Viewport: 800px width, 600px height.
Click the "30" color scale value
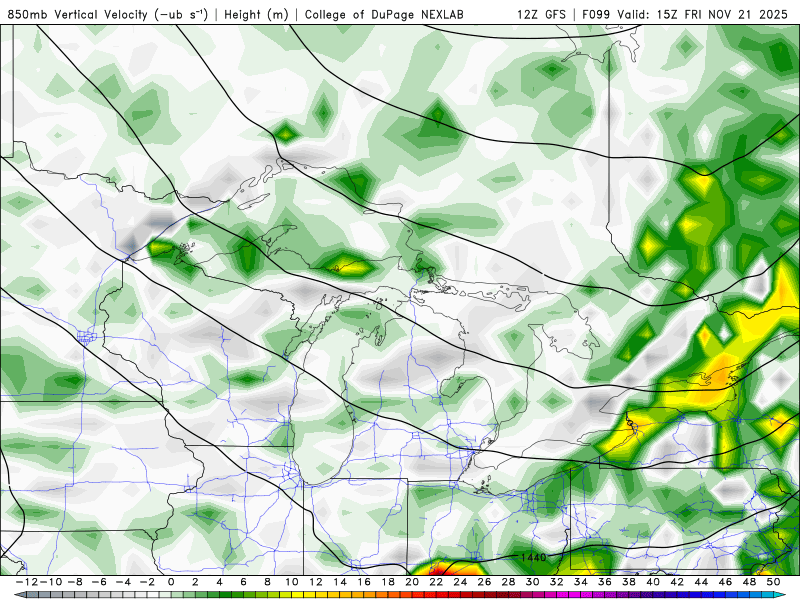[533, 582]
